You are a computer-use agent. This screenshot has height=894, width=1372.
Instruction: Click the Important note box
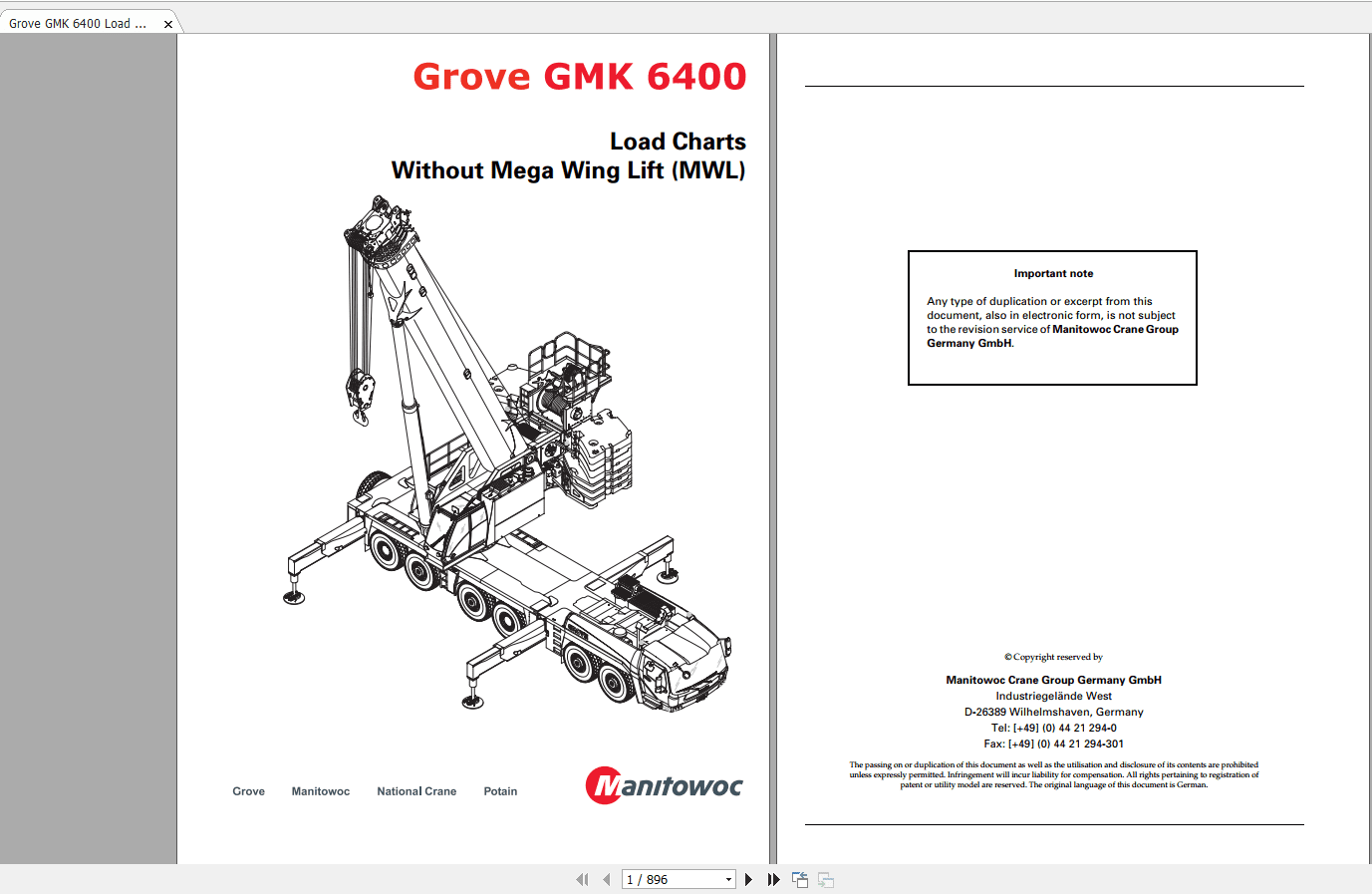(1052, 317)
